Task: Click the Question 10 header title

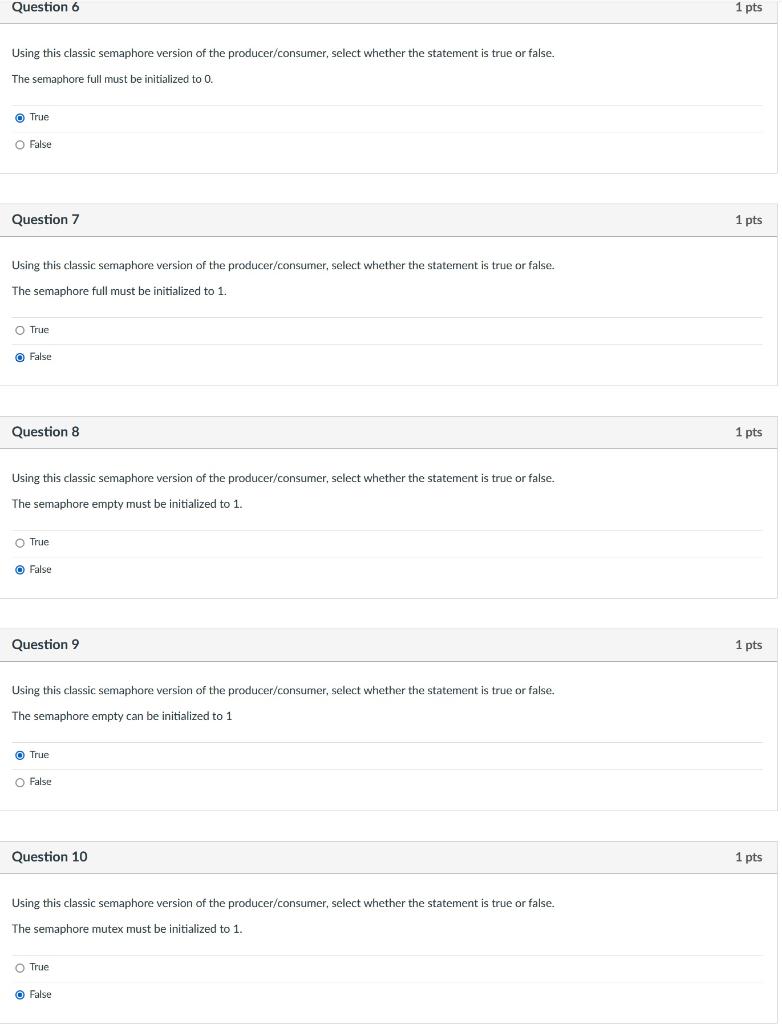Action: click(x=49, y=857)
